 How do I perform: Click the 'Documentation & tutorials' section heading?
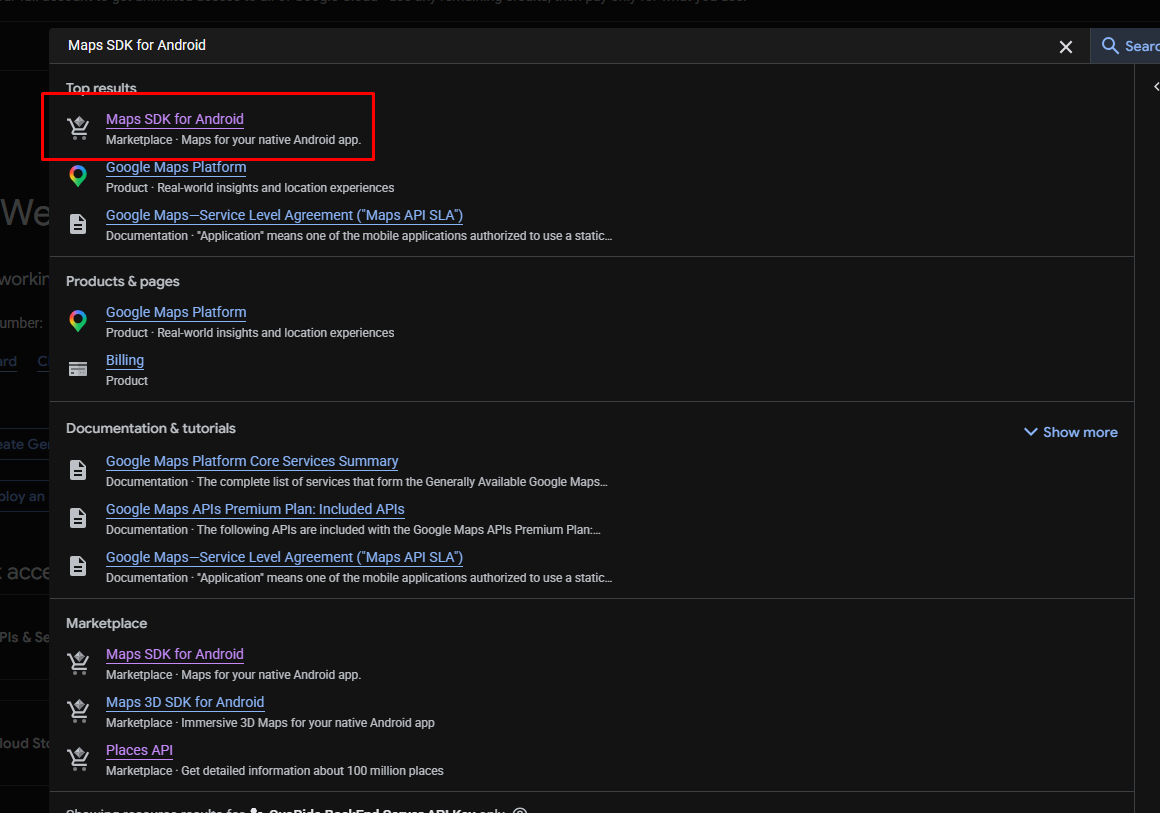[x=151, y=428]
